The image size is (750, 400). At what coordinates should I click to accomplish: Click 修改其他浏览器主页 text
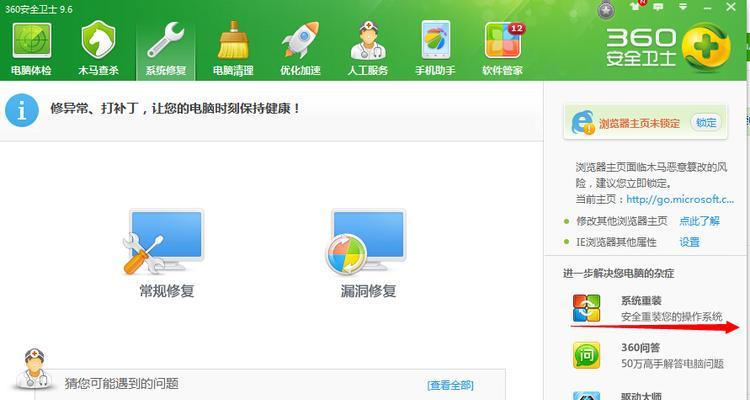point(621,221)
